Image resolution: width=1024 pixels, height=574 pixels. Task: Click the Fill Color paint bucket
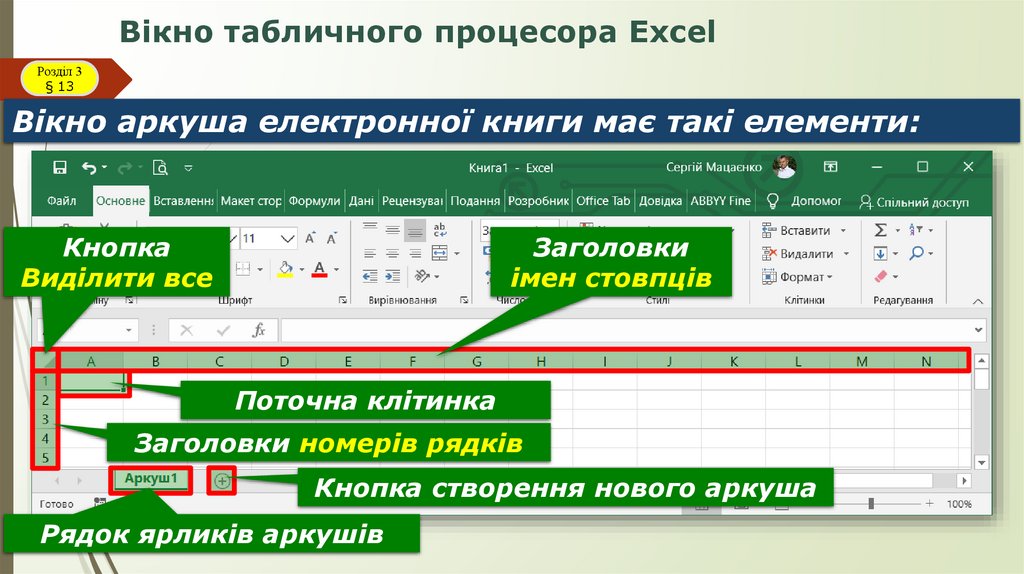285,268
